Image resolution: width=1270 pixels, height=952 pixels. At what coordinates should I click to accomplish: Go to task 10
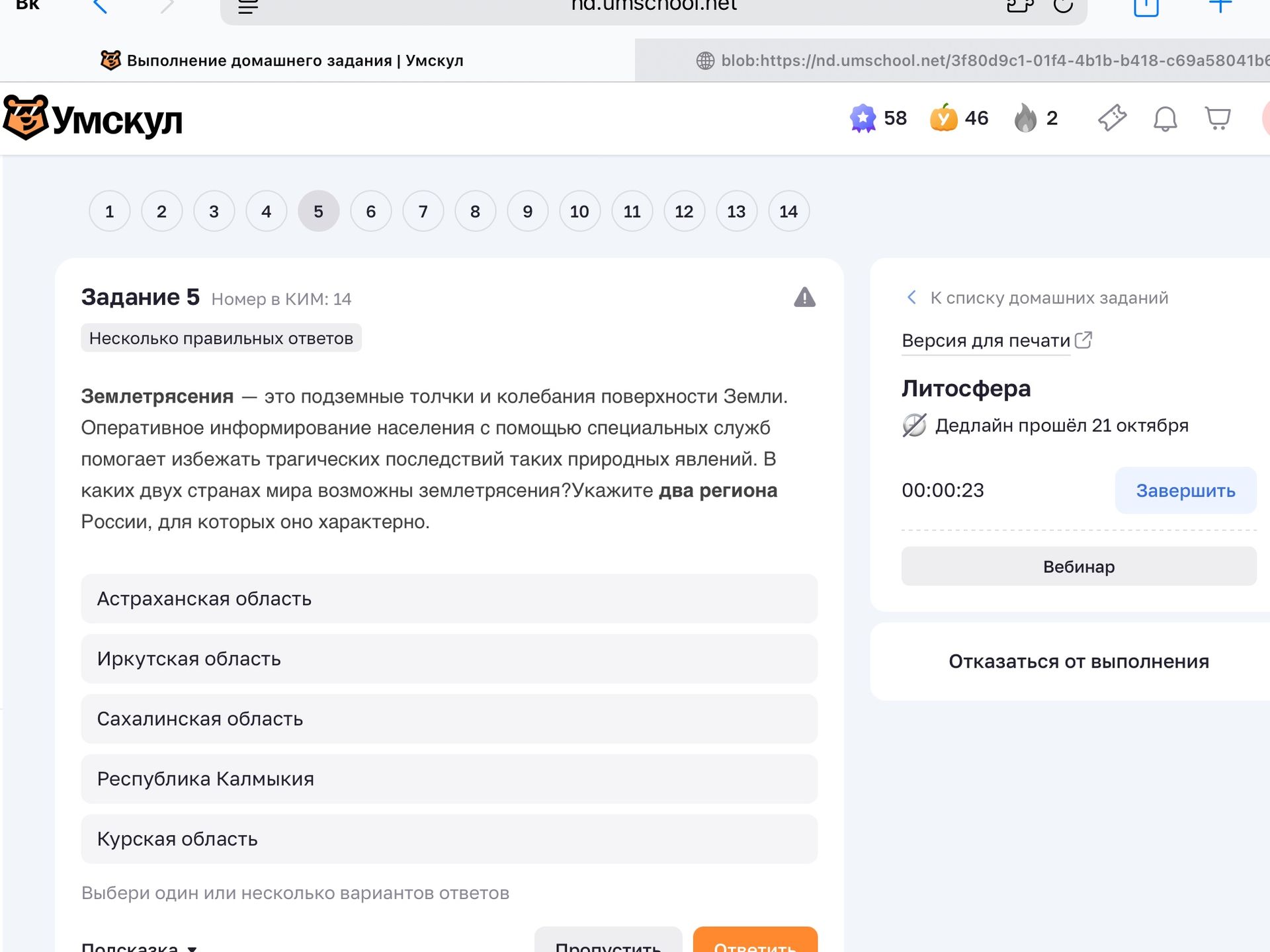(579, 212)
